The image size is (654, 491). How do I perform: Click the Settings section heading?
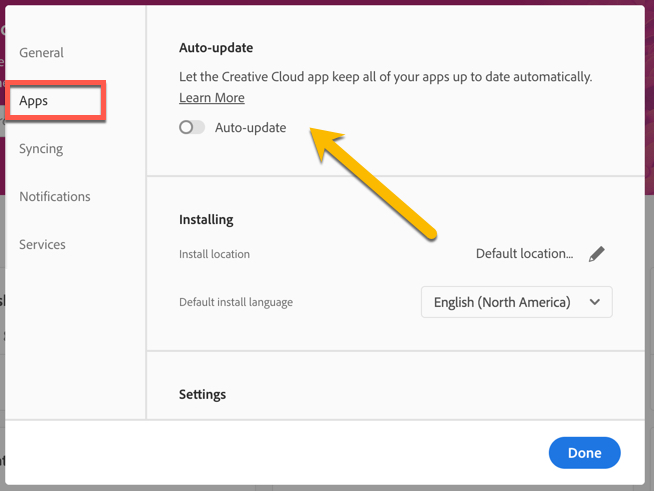click(x=202, y=395)
